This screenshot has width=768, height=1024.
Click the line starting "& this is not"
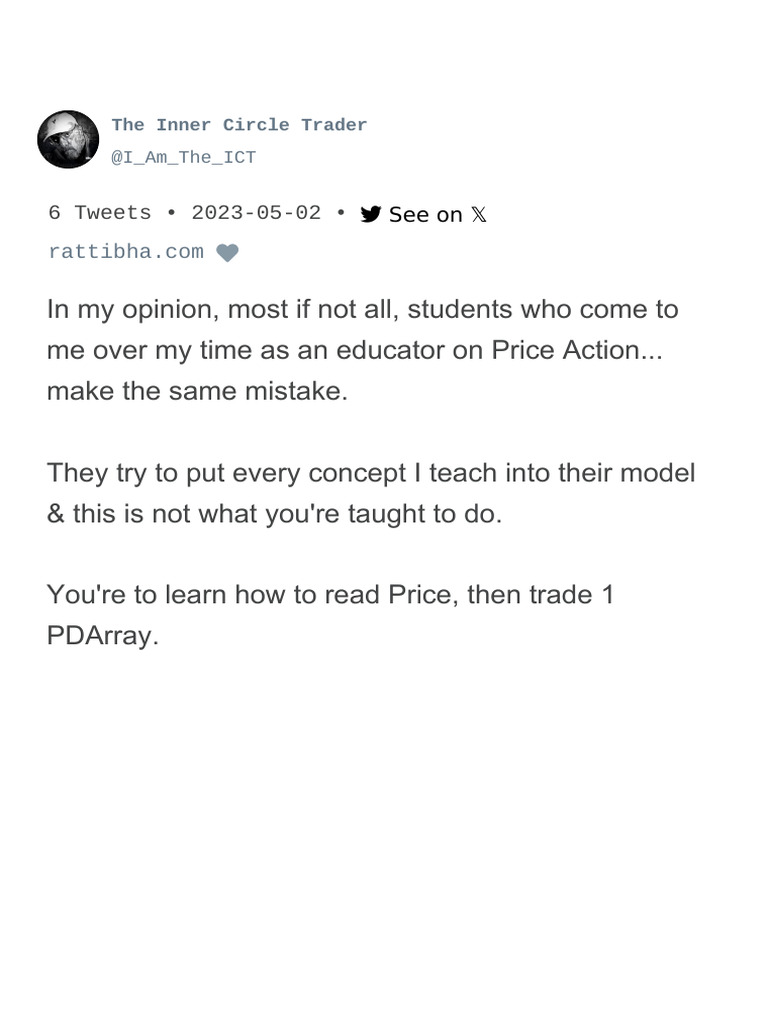click(x=274, y=514)
